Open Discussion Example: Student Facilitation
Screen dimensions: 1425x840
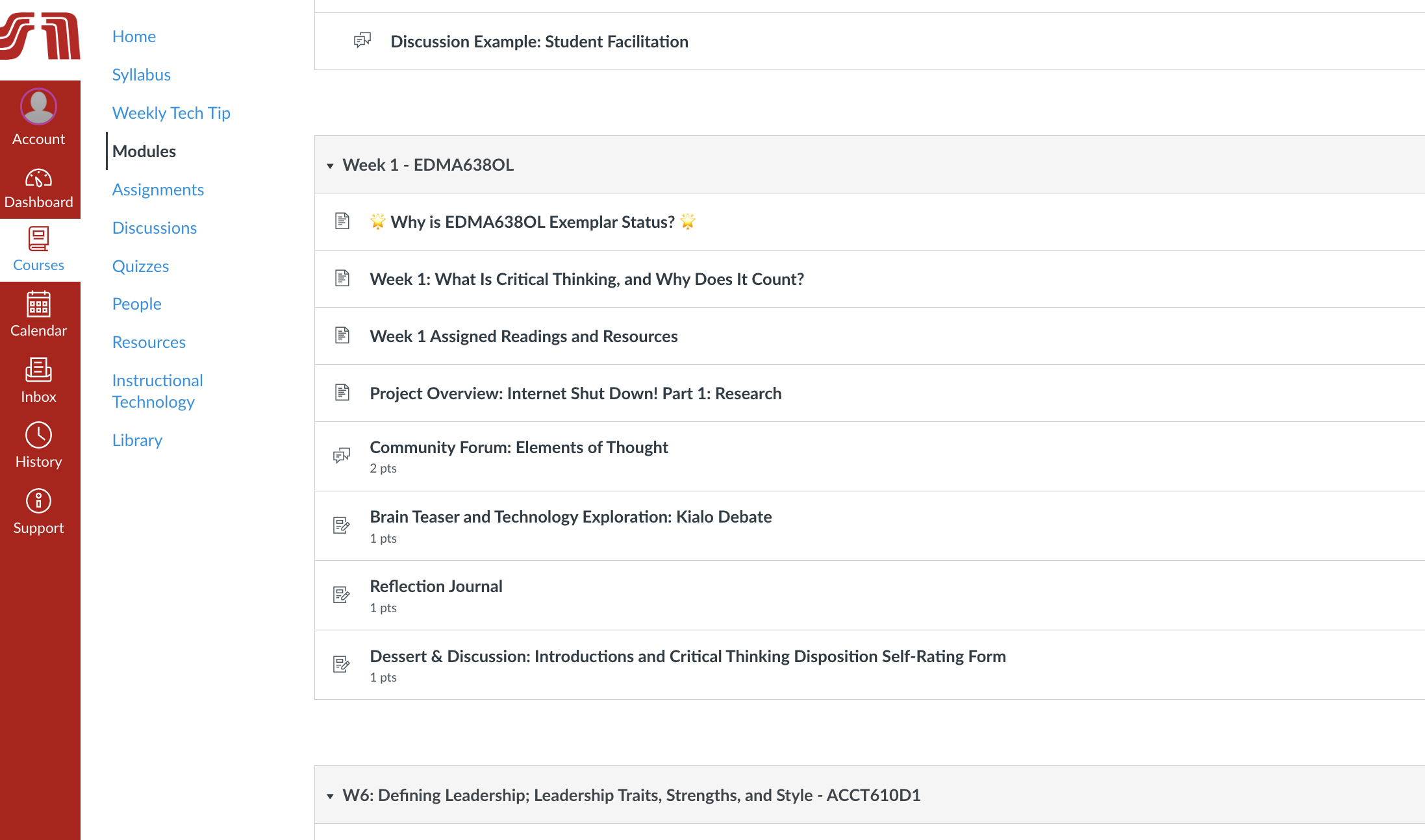click(x=539, y=42)
